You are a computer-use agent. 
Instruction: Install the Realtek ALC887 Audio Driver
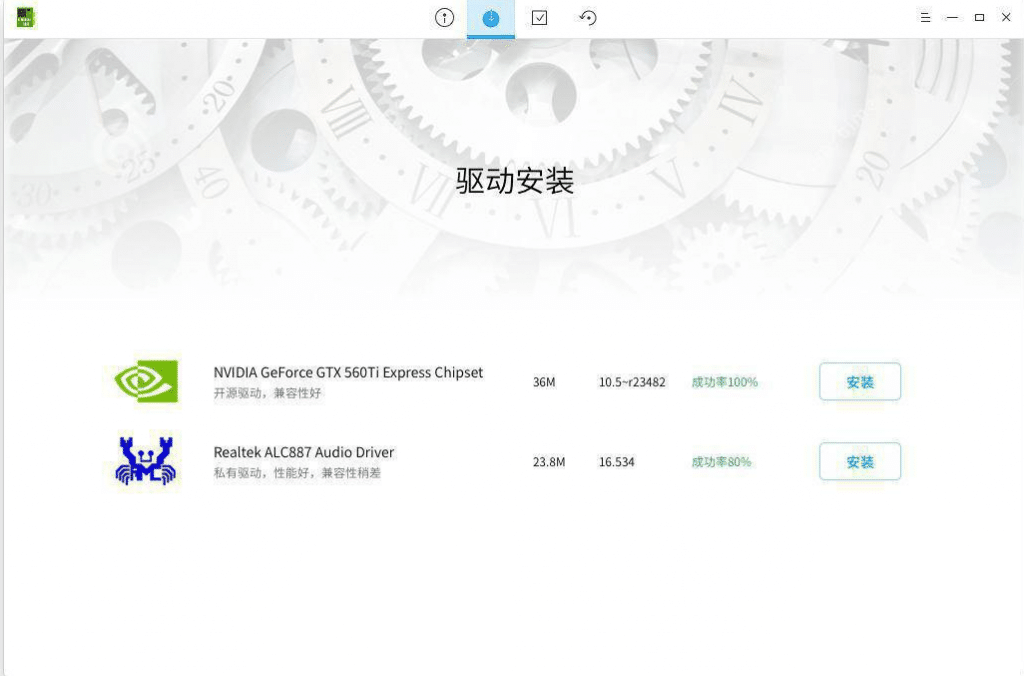click(859, 462)
